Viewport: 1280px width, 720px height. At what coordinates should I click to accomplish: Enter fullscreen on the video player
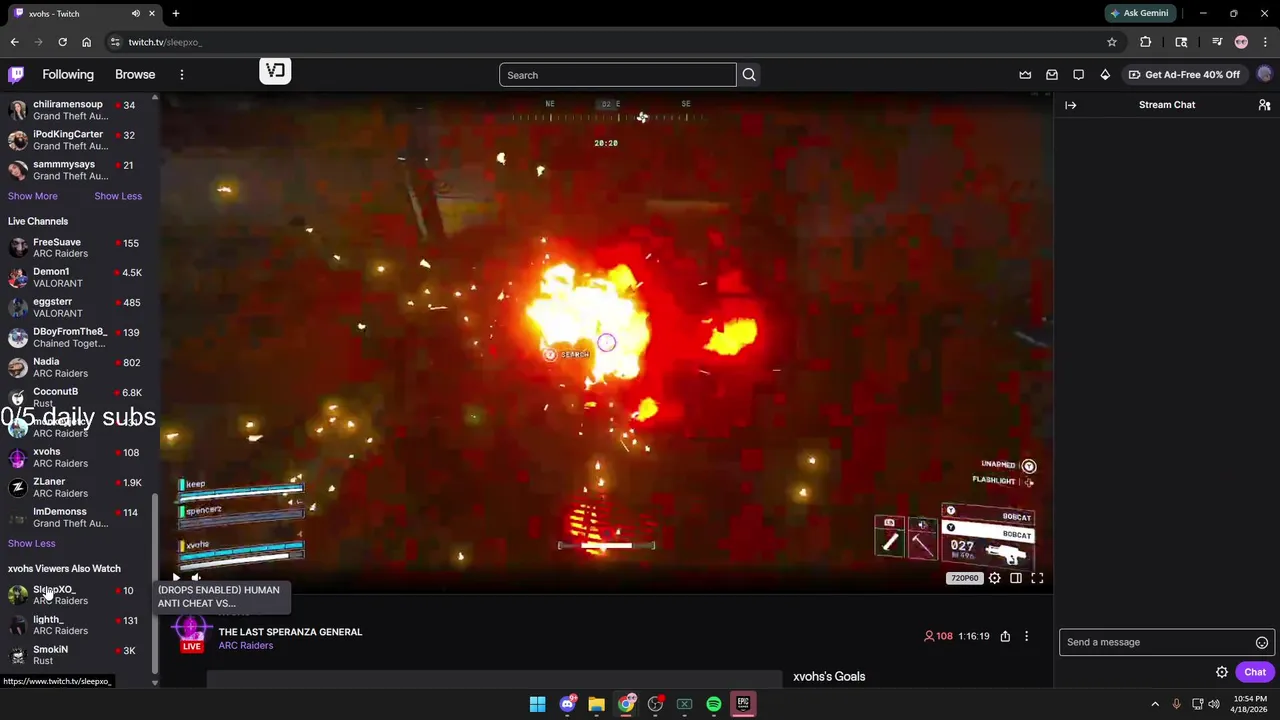(x=1037, y=578)
